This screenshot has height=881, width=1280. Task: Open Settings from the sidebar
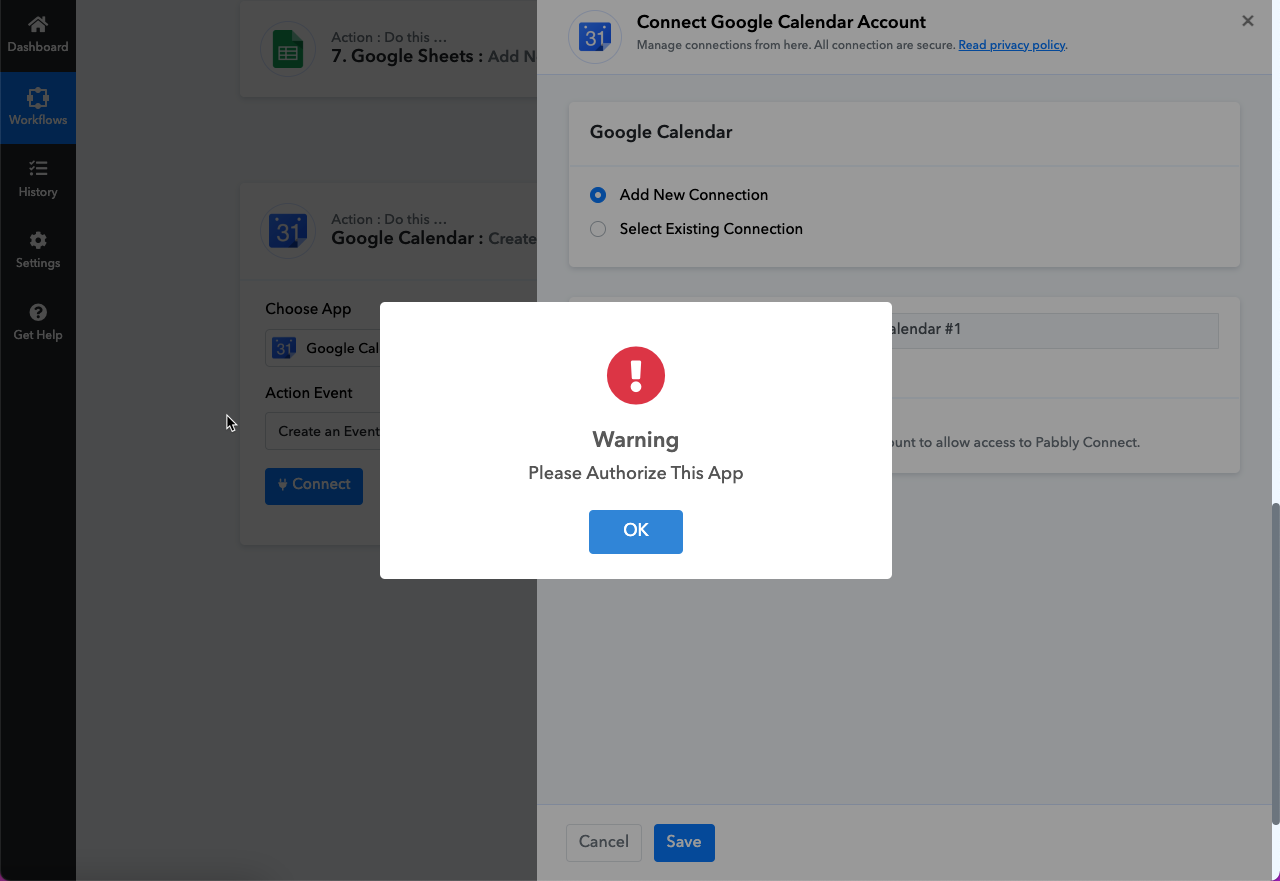[x=38, y=250]
